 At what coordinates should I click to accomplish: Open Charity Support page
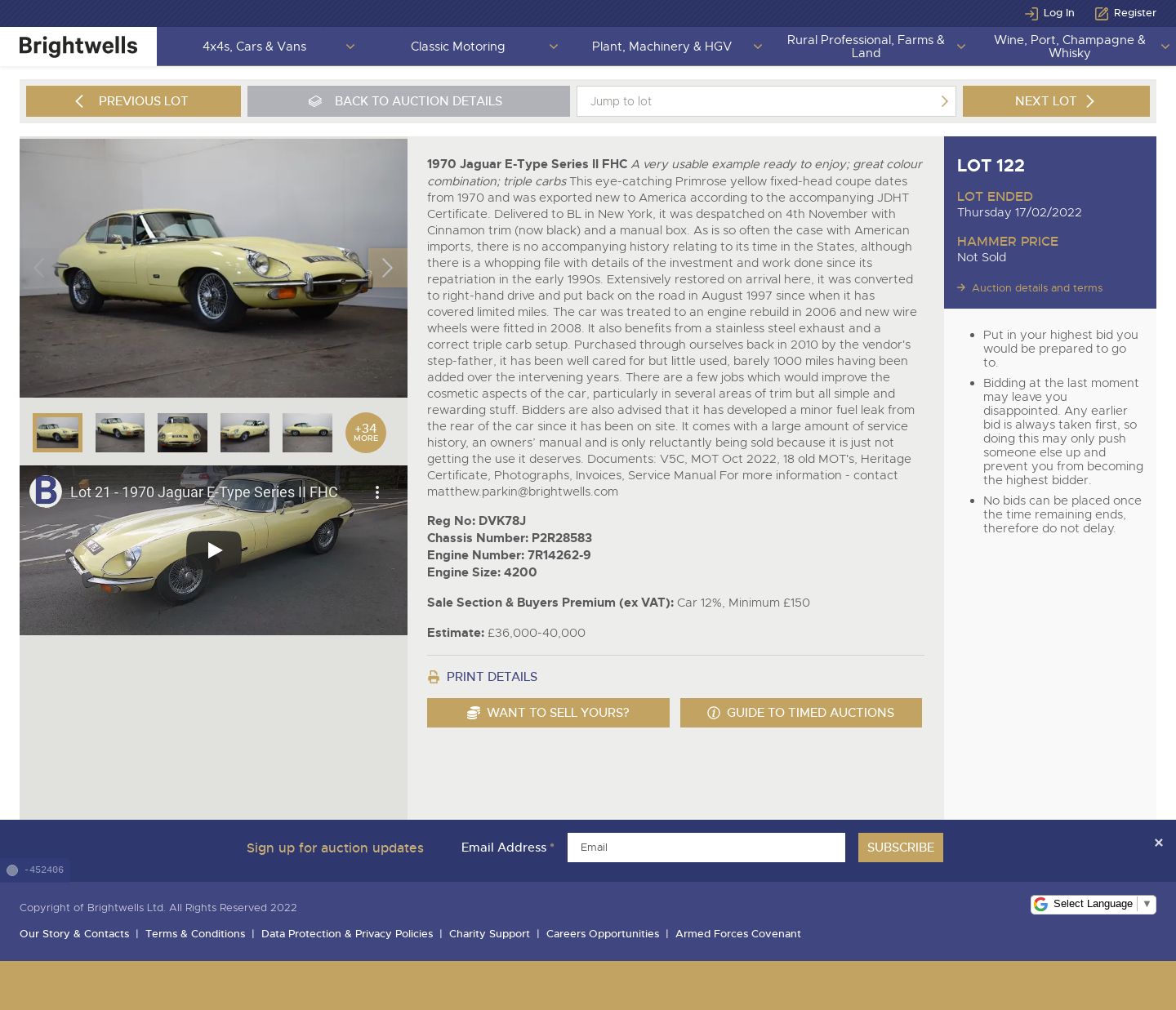point(489,934)
